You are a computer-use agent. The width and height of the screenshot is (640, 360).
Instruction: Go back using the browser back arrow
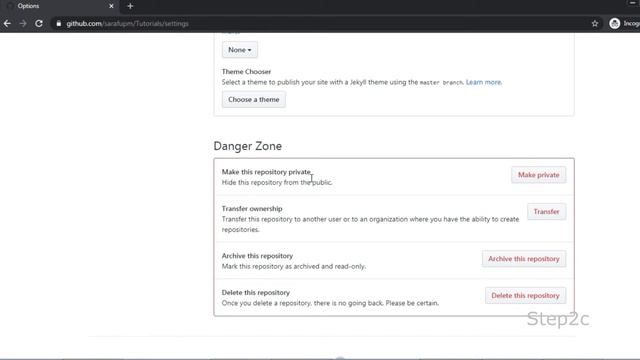pos(7,24)
